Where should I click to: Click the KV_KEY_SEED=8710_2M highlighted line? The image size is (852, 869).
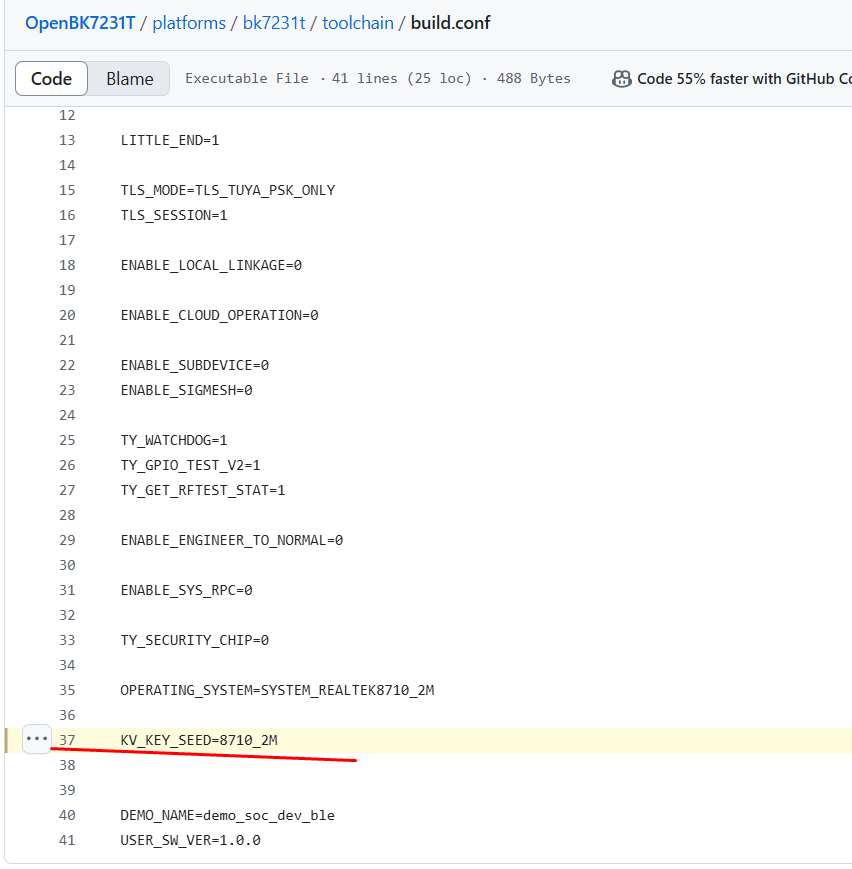point(199,740)
